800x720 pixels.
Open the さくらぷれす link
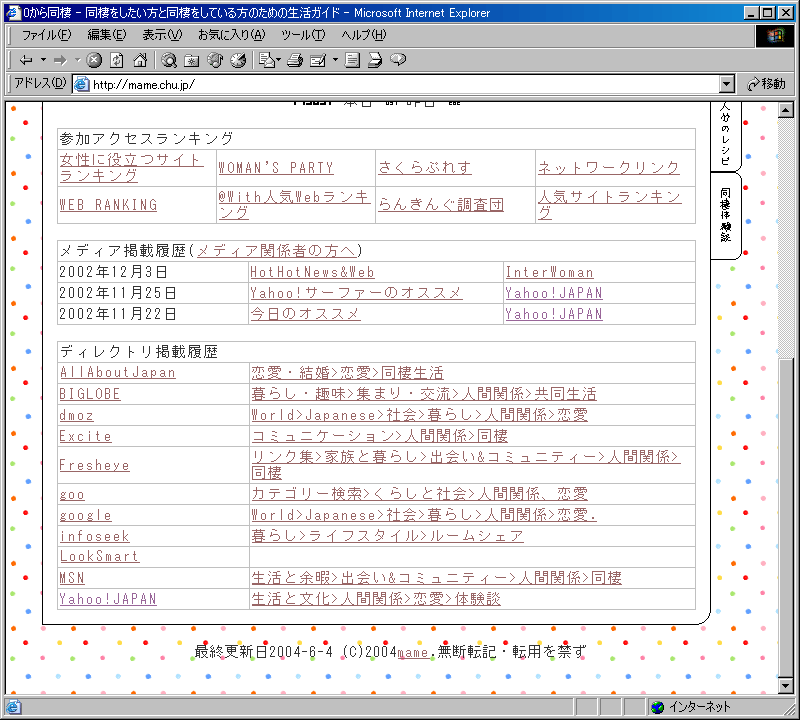[424, 167]
